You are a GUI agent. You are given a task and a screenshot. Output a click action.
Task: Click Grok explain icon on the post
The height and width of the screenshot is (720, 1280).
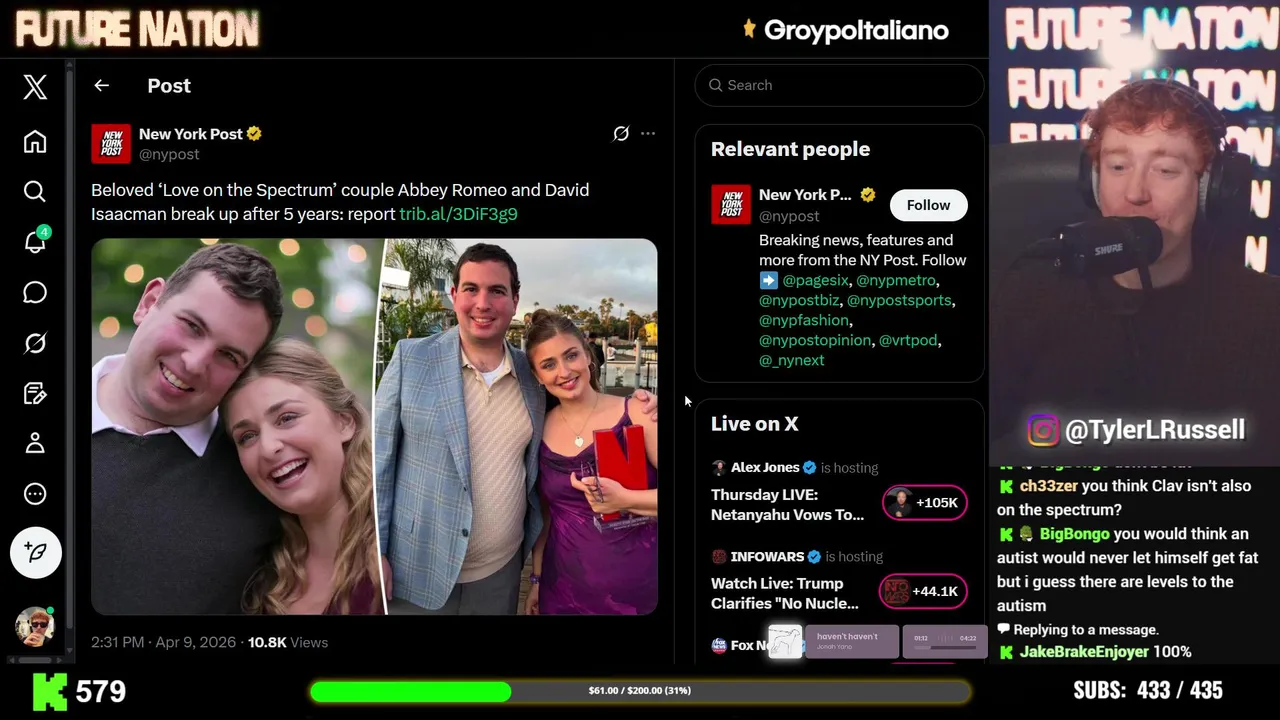pyautogui.click(x=621, y=133)
